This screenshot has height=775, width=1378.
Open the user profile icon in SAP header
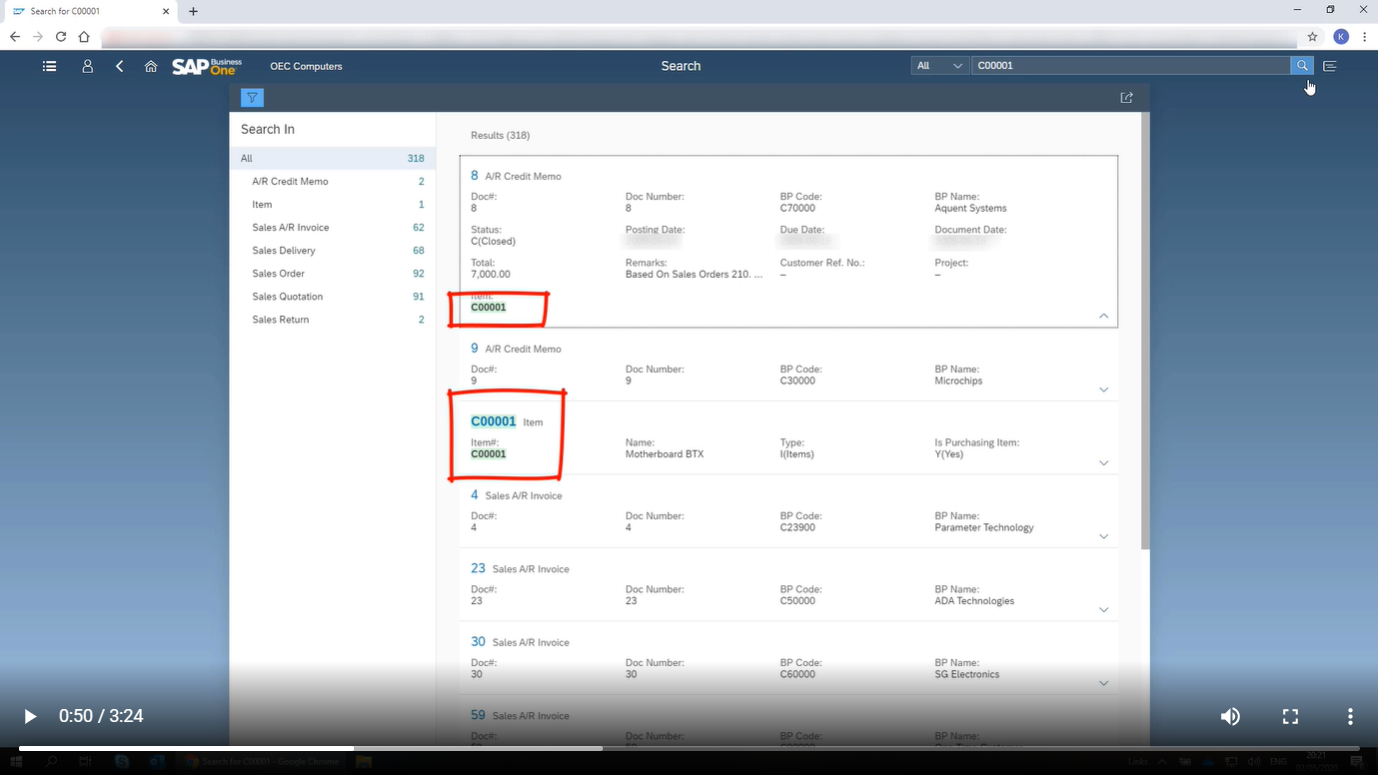pyautogui.click(x=87, y=66)
